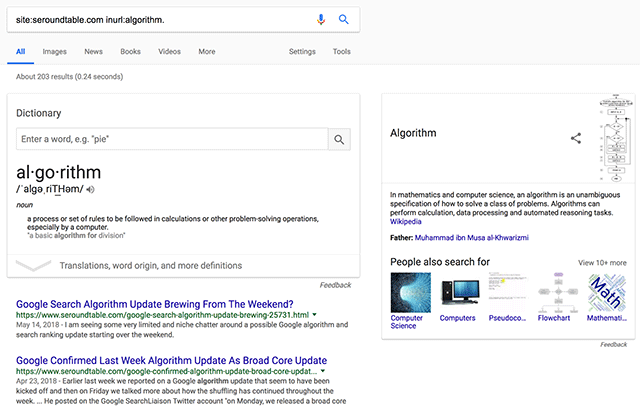Click the 'Computers' text link

458,318
